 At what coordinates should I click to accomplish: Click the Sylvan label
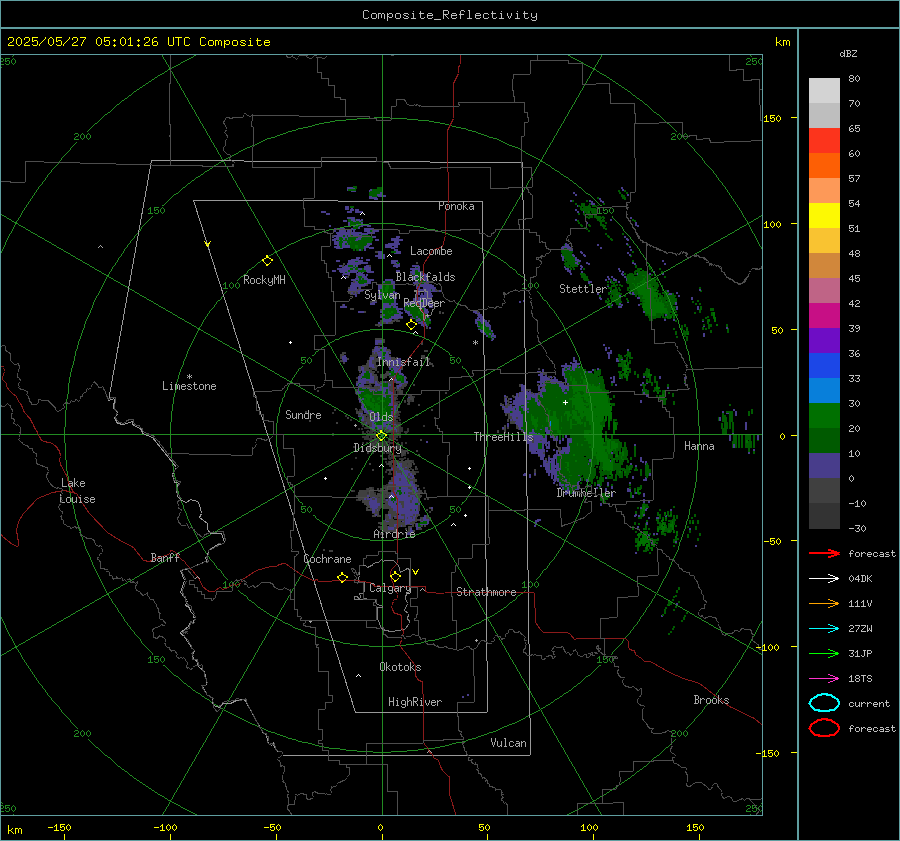(x=382, y=295)
